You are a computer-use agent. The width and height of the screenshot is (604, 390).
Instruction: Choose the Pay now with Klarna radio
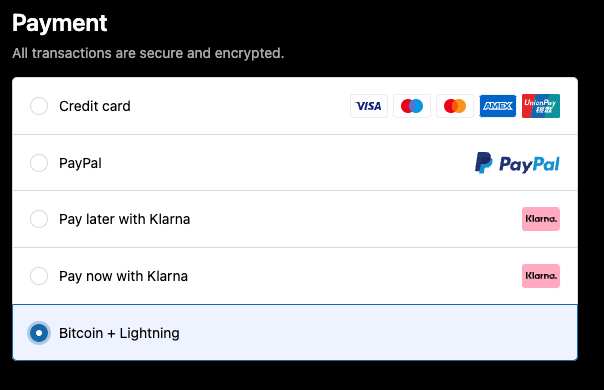pos(39,276)
